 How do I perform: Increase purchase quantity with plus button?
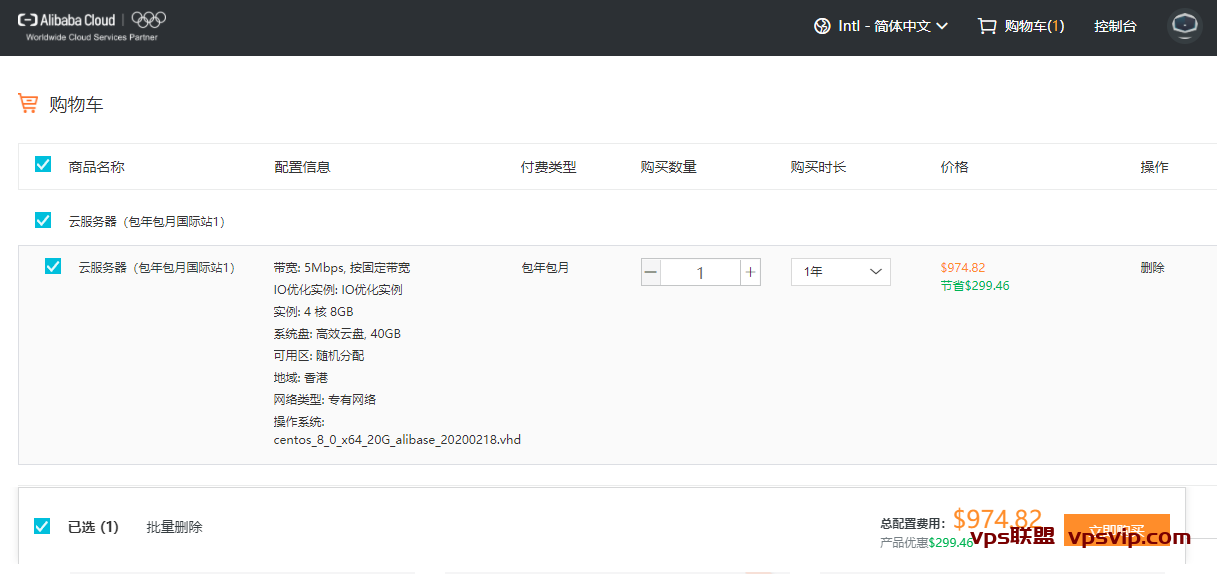coord(750,272)
